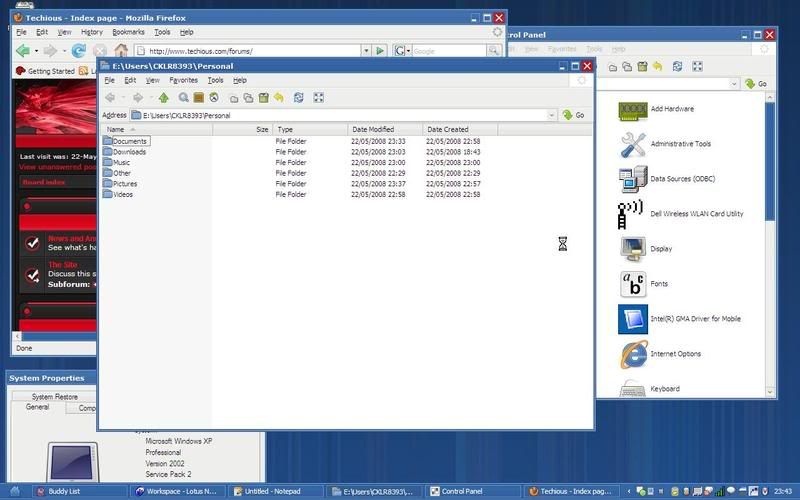Viewport: 800px width, 500px height.
Task: Open Explorer Favorites menu
Action: tap(183, 80)
